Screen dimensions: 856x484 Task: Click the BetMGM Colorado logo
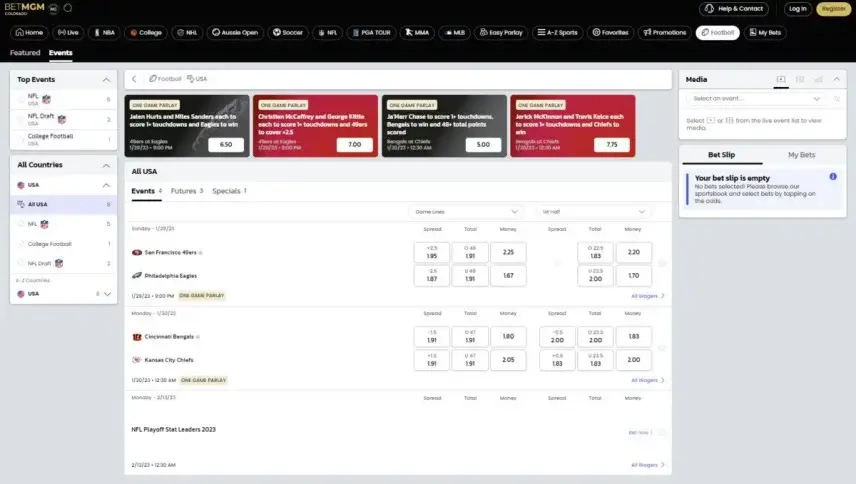[24, 8]
